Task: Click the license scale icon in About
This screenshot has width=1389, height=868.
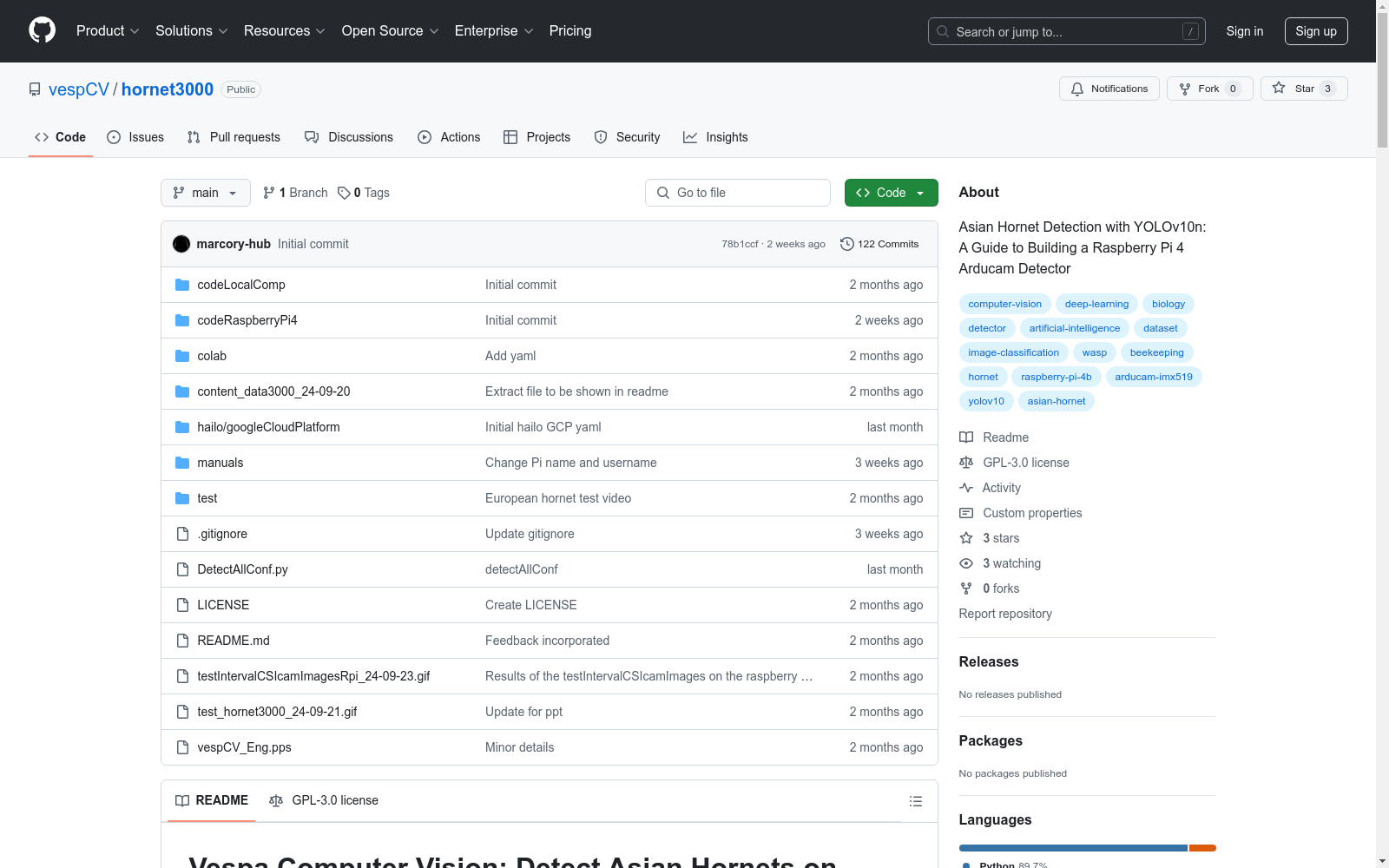Action: pyautogui.click(x=966, y=463)
